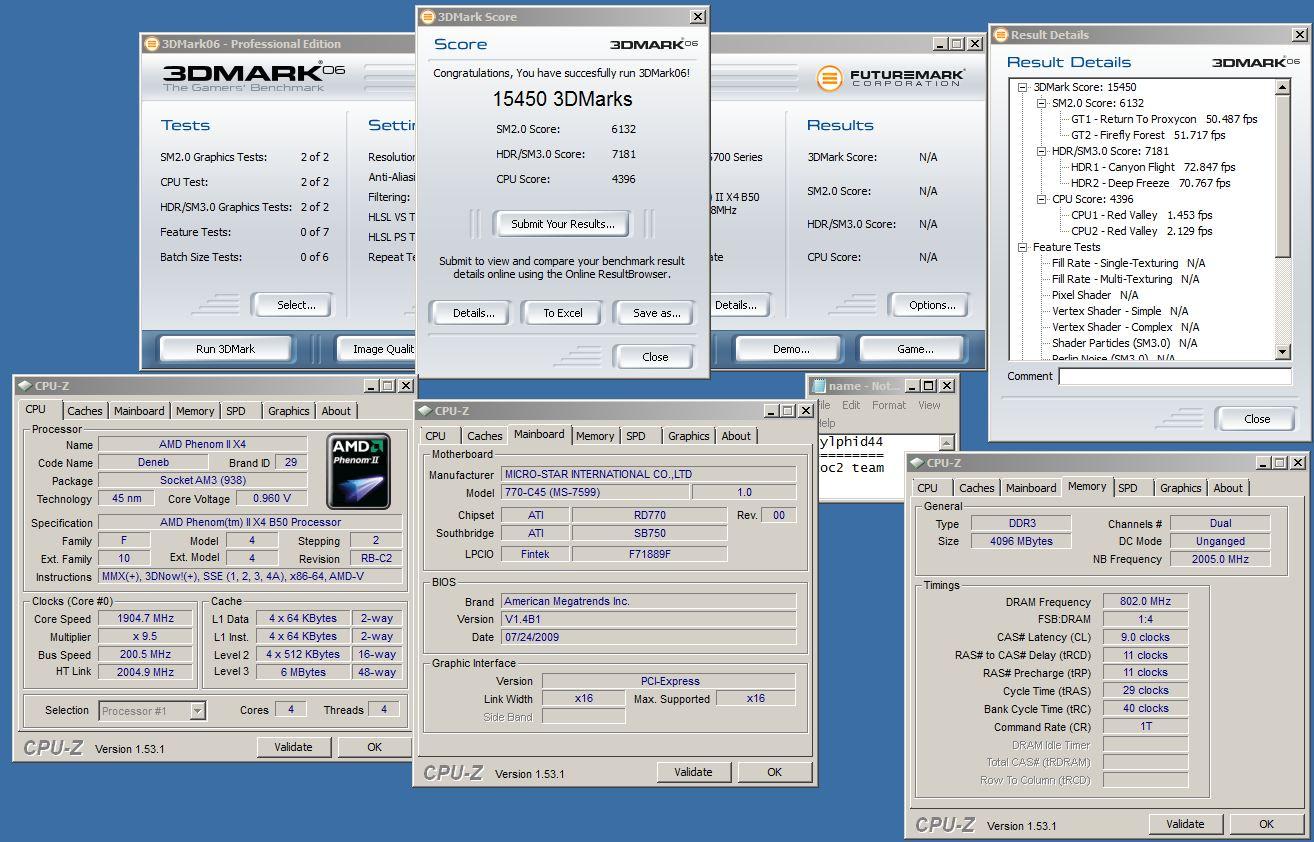Click the Result Details tree scrollbar down arrow
Screen dimensions: 1314x842
[1283, 352]
